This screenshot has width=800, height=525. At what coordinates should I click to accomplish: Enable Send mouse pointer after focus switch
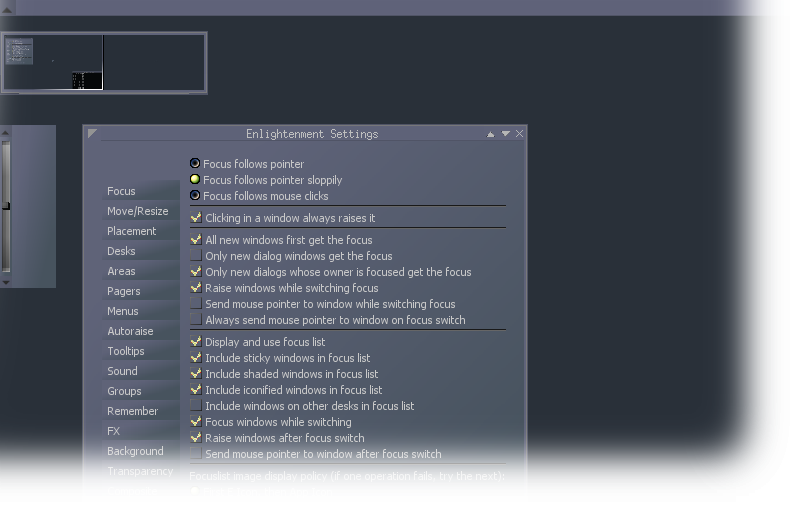pos(196,453)
